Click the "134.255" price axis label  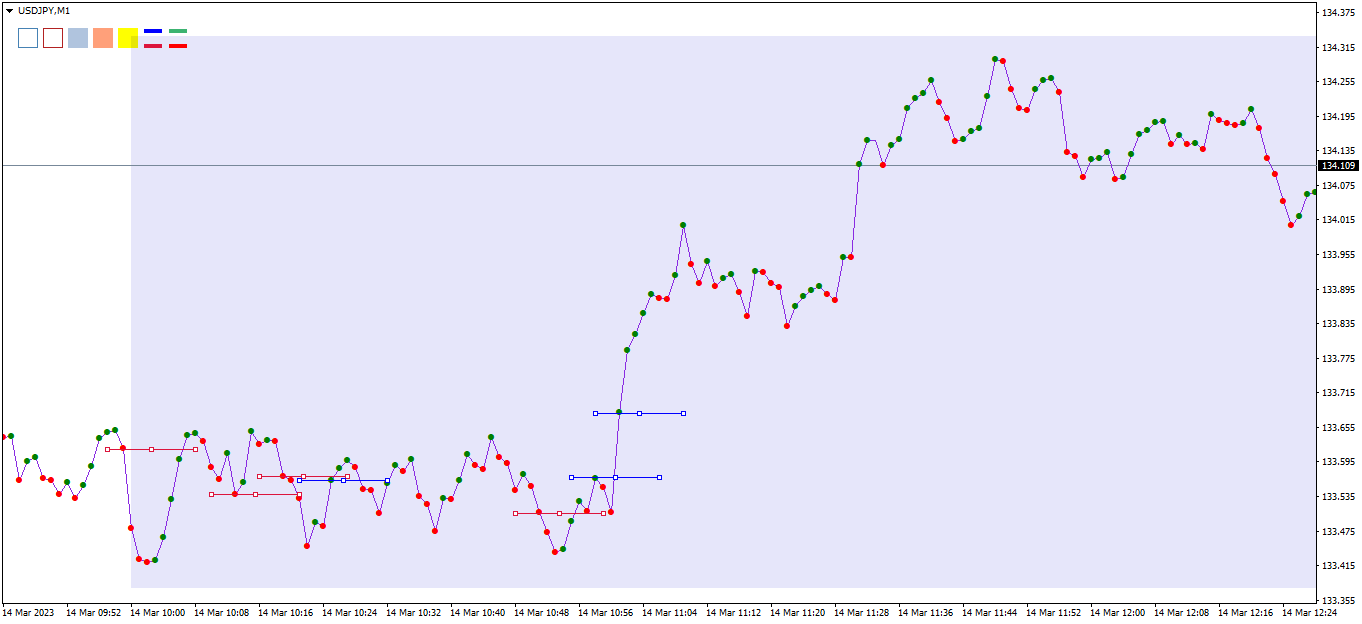coord(1338,82)
